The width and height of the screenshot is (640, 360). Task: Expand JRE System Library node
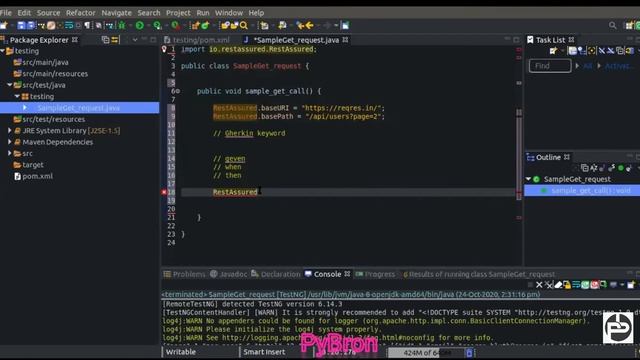click(10, 131)
